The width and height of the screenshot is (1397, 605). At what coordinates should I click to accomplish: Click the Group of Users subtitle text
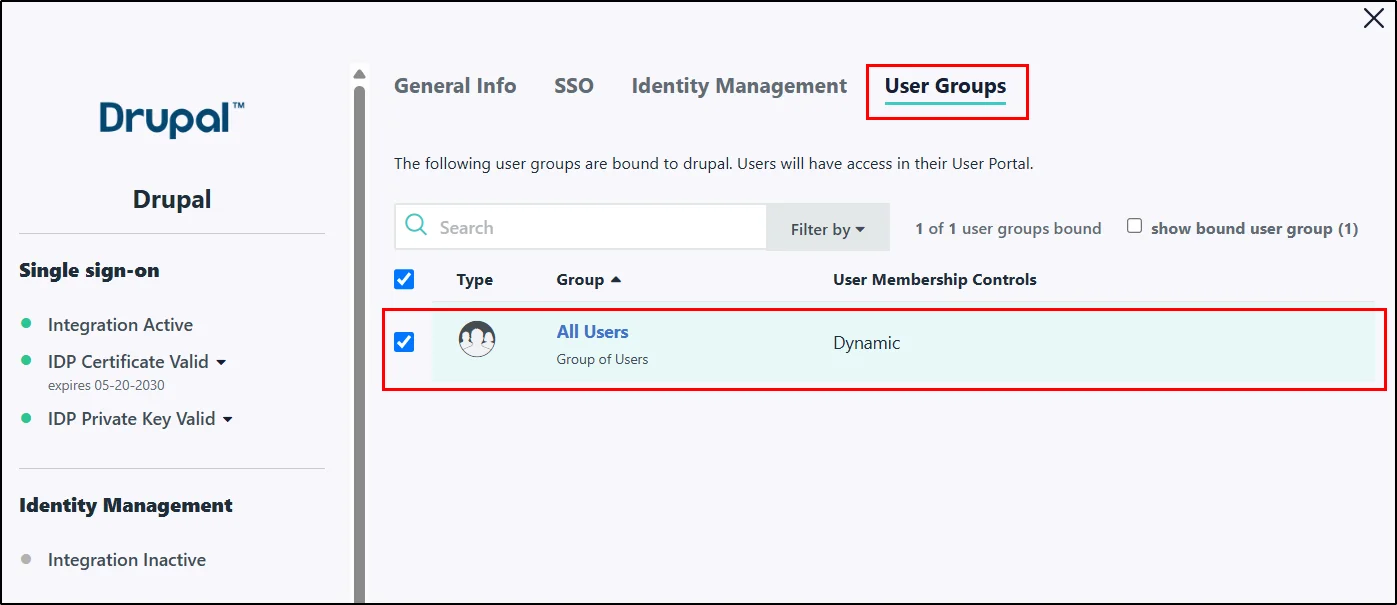[602, 359]
